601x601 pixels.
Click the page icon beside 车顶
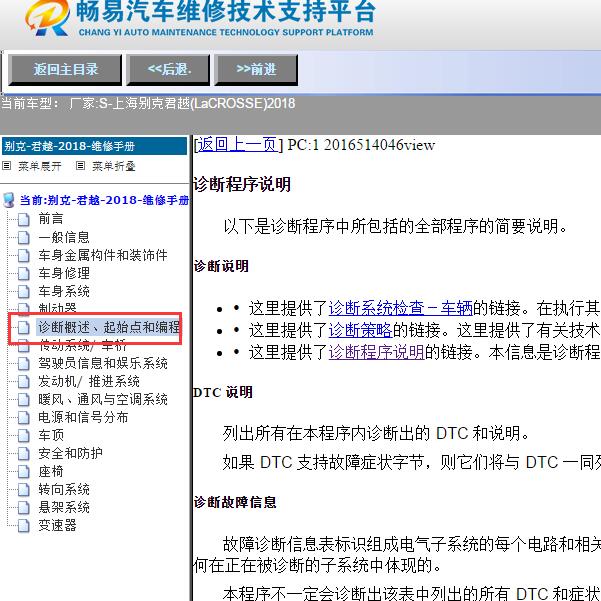[24, 436]
